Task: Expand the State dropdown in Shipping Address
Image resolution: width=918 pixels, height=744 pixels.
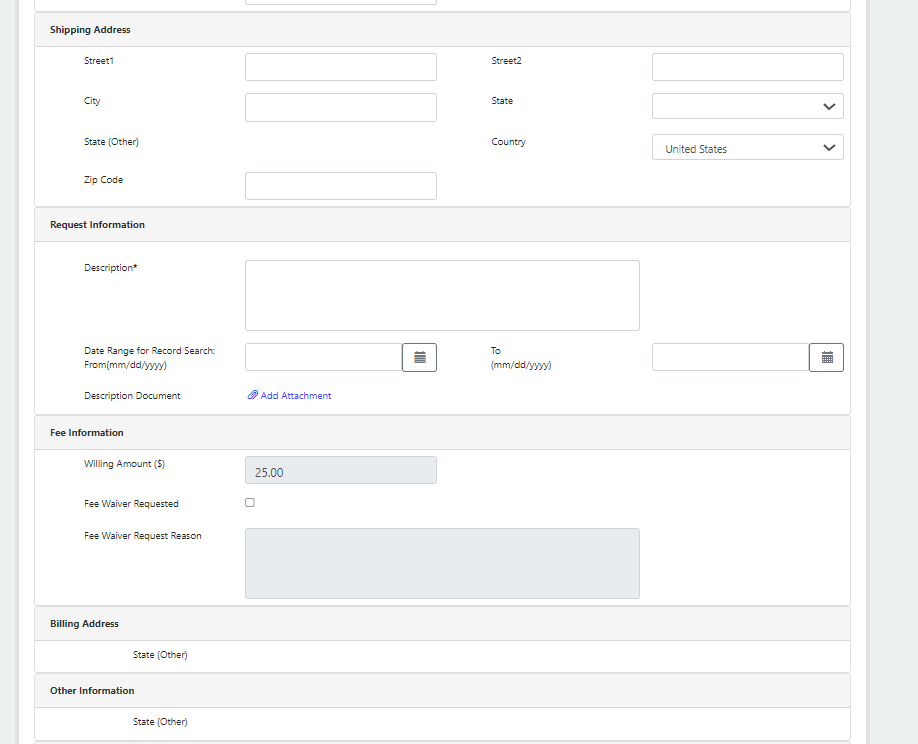Action: coord(747,106)
